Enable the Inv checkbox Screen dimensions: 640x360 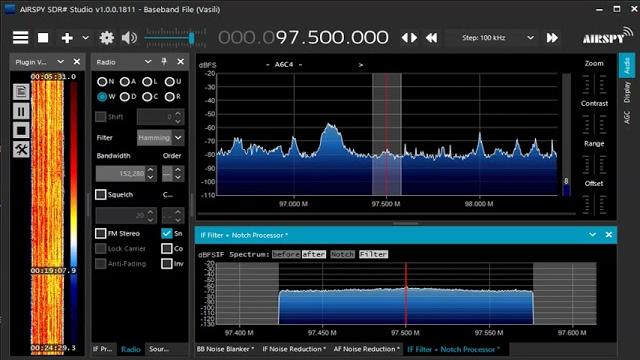point(167,263)
